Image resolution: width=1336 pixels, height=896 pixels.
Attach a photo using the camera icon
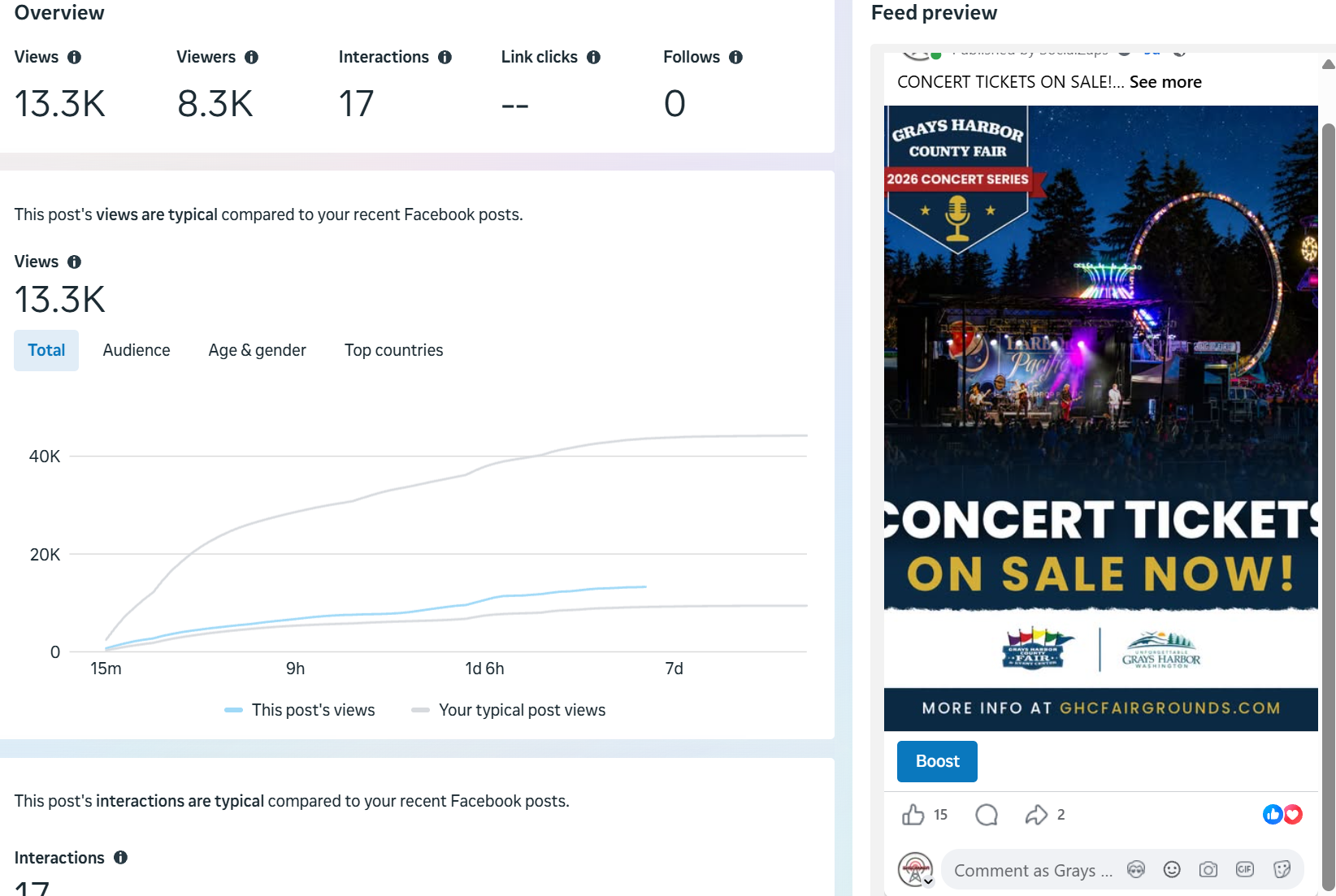point(1208,870)
